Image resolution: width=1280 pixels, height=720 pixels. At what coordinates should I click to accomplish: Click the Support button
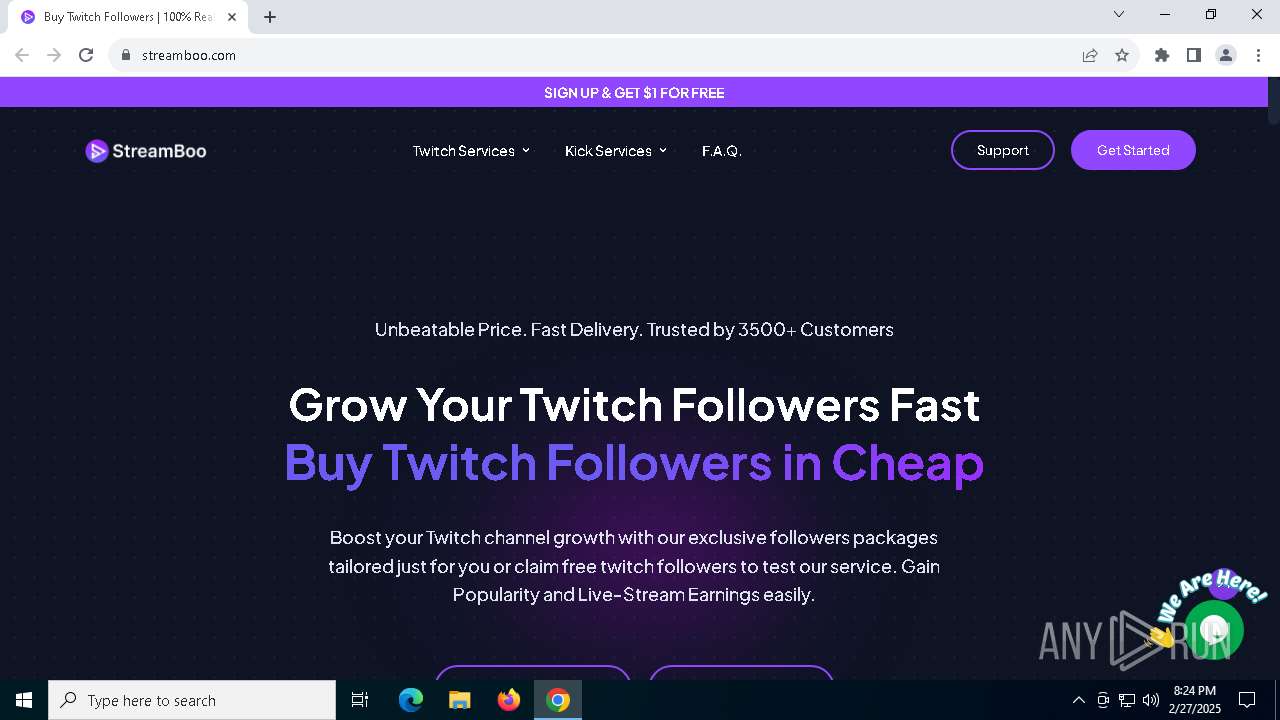click(1003, 150)
